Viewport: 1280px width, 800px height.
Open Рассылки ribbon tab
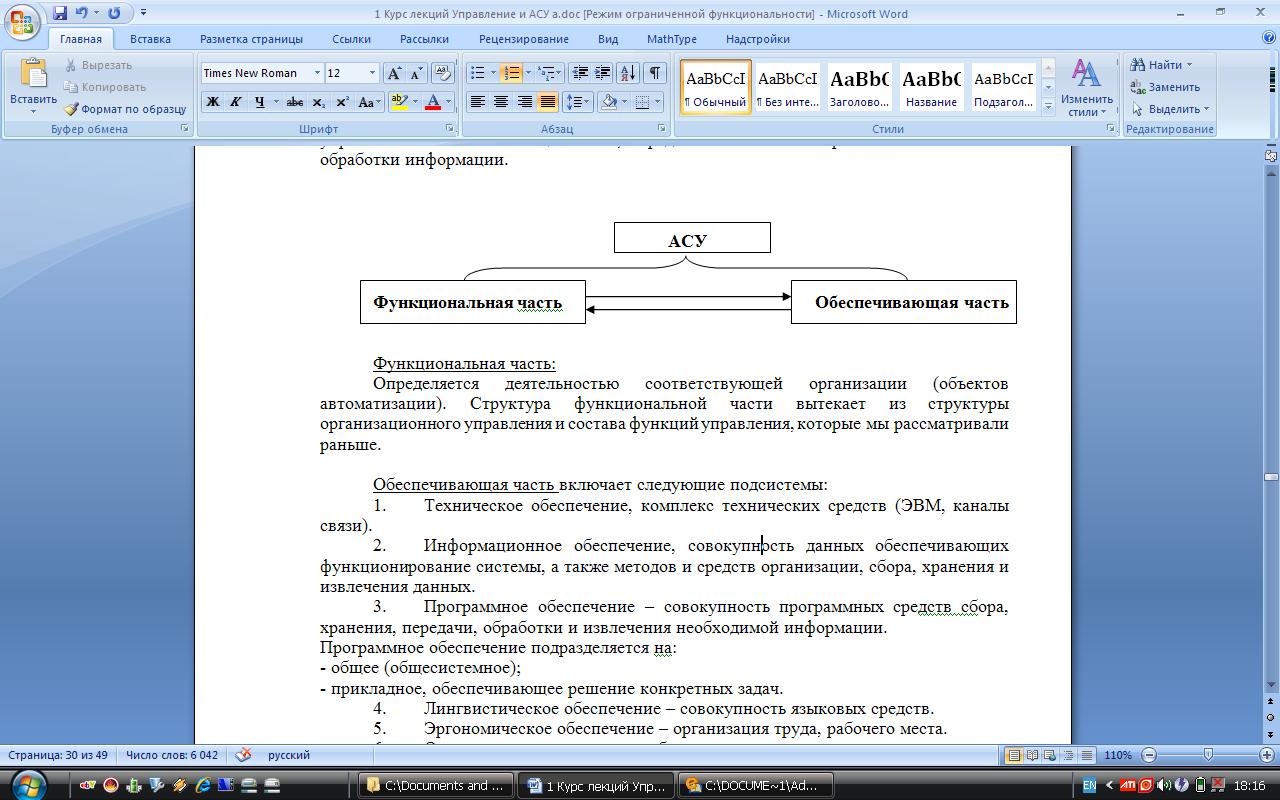(x=424, y=39)
